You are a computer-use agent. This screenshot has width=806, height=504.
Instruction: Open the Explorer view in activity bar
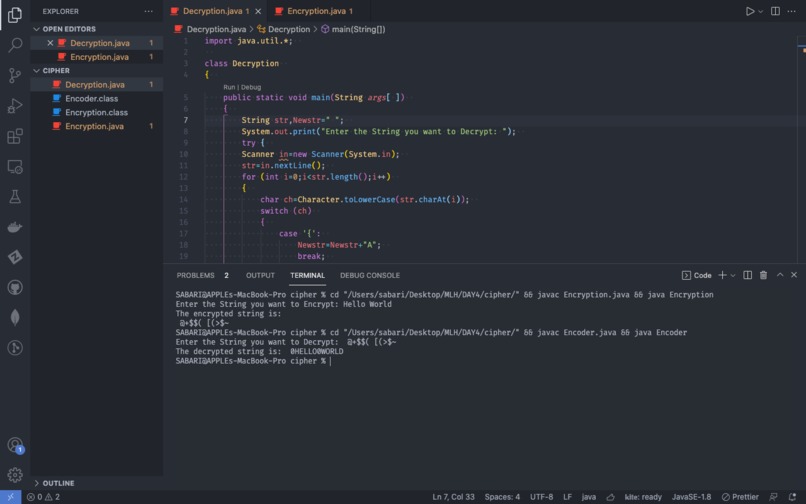(15, 15)
